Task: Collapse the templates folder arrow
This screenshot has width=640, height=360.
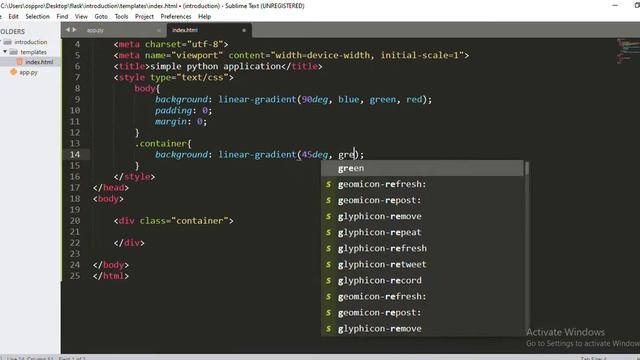Action: (x=5, y=52)
